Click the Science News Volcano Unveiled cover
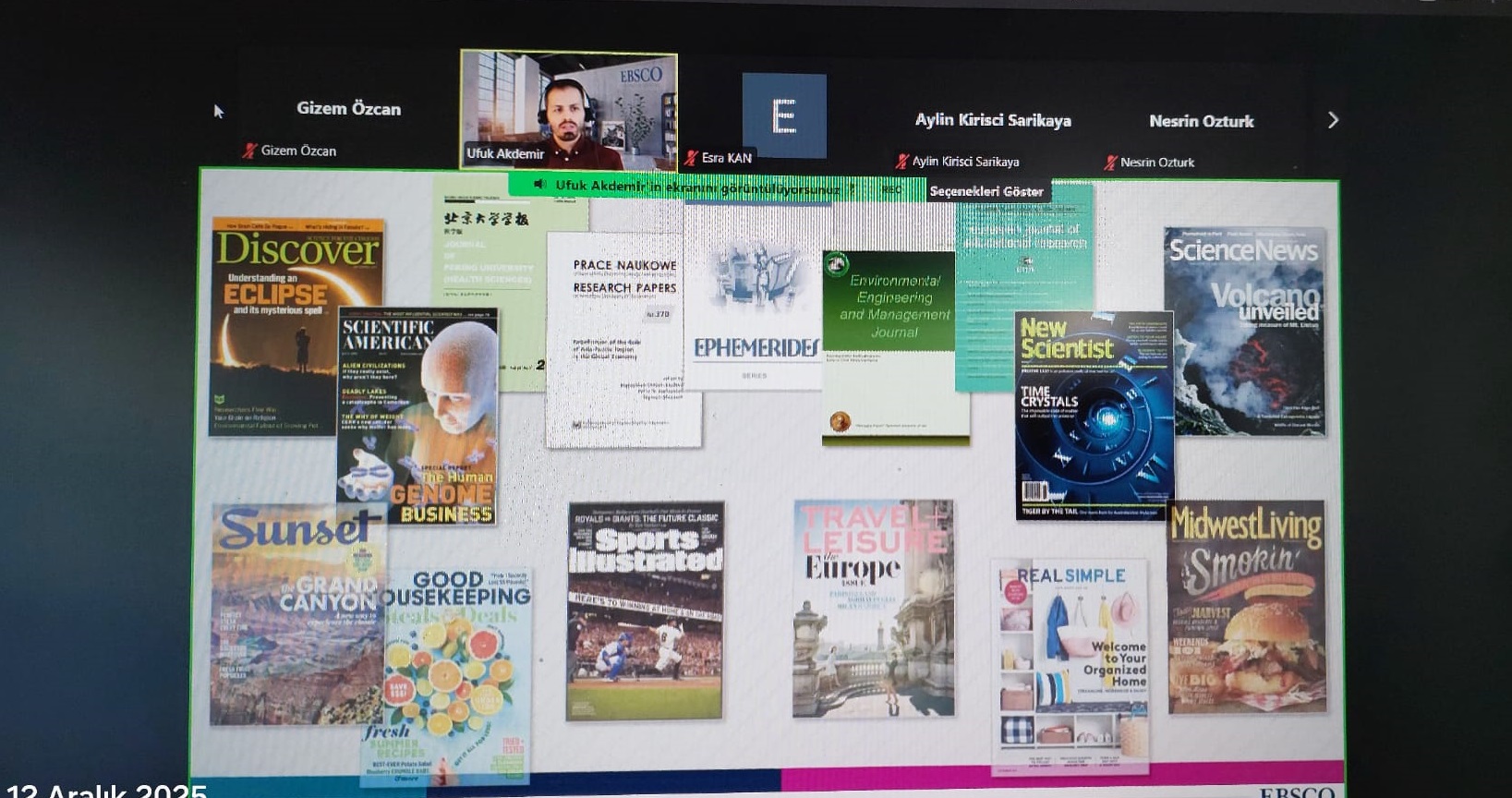This screenshot has width=1512, height=798. 1244,331
